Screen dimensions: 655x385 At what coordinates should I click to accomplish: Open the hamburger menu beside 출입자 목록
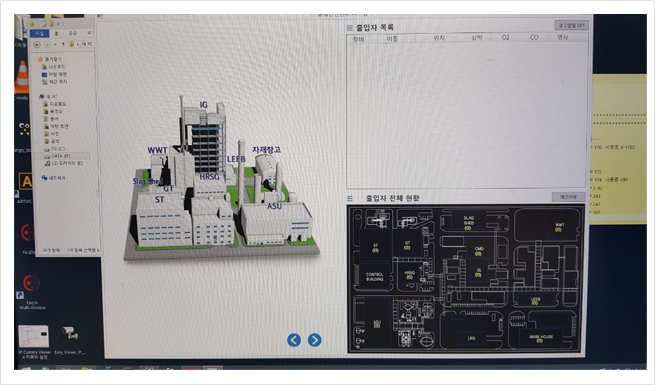pyautogui.click(x=350, y=28)
